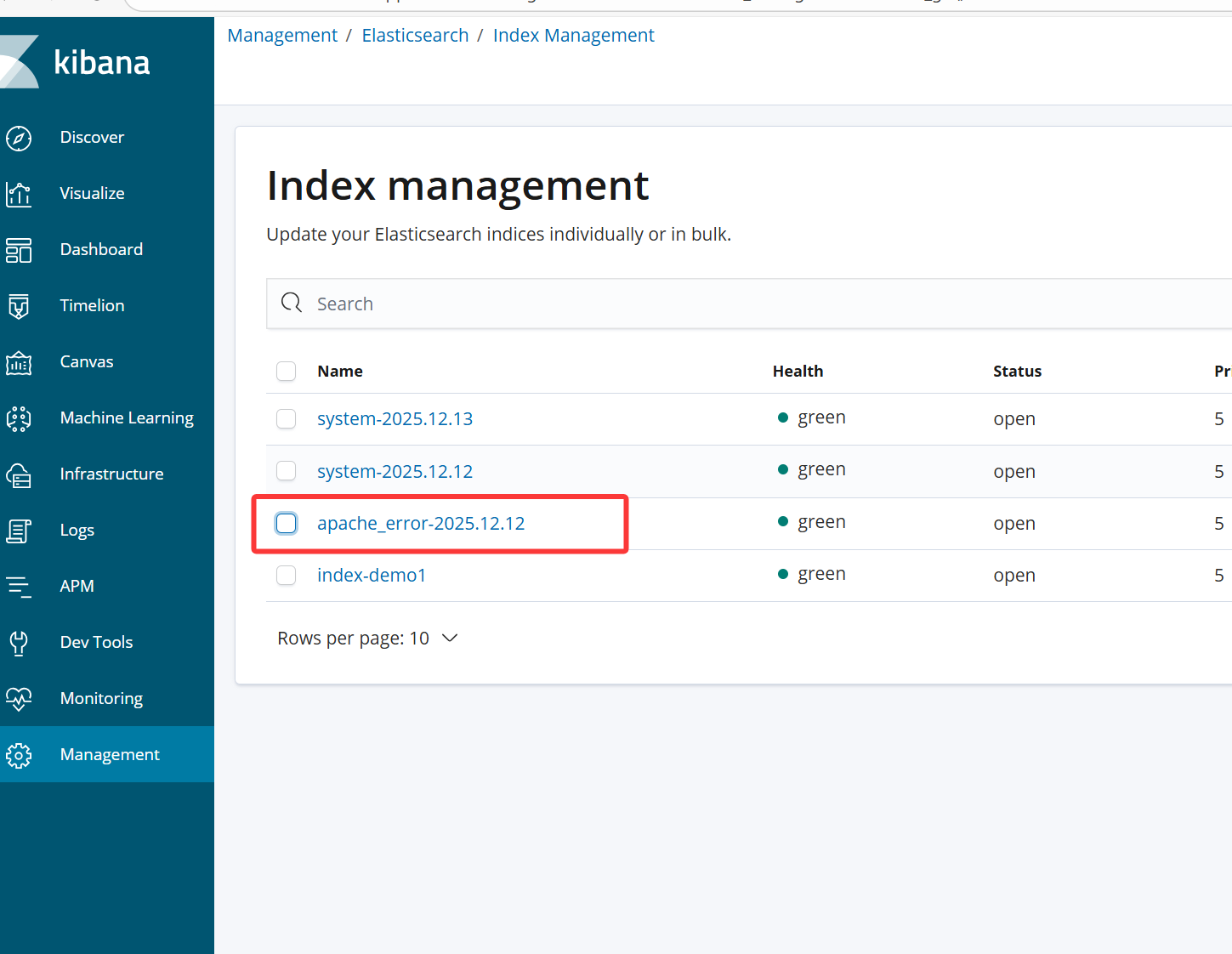
Task: Check the index-demo1 row checkbox
Action: coord(287,576)
